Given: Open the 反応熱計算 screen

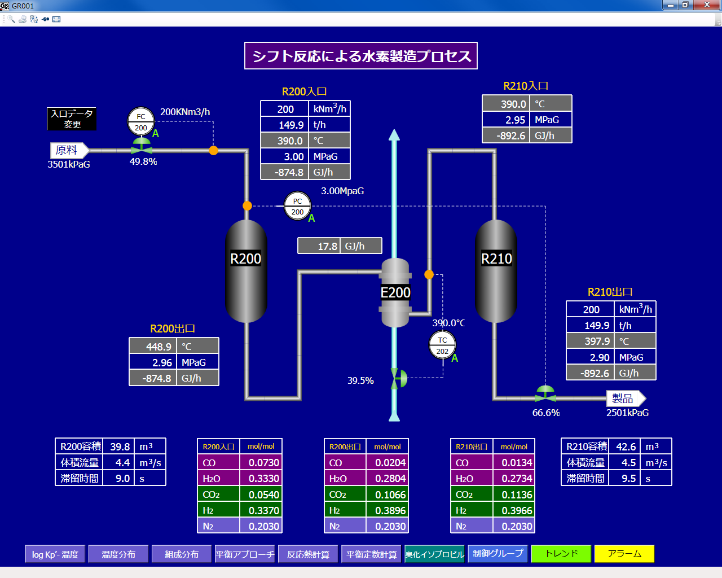Looking at the screenshot, I should (308, 553).
